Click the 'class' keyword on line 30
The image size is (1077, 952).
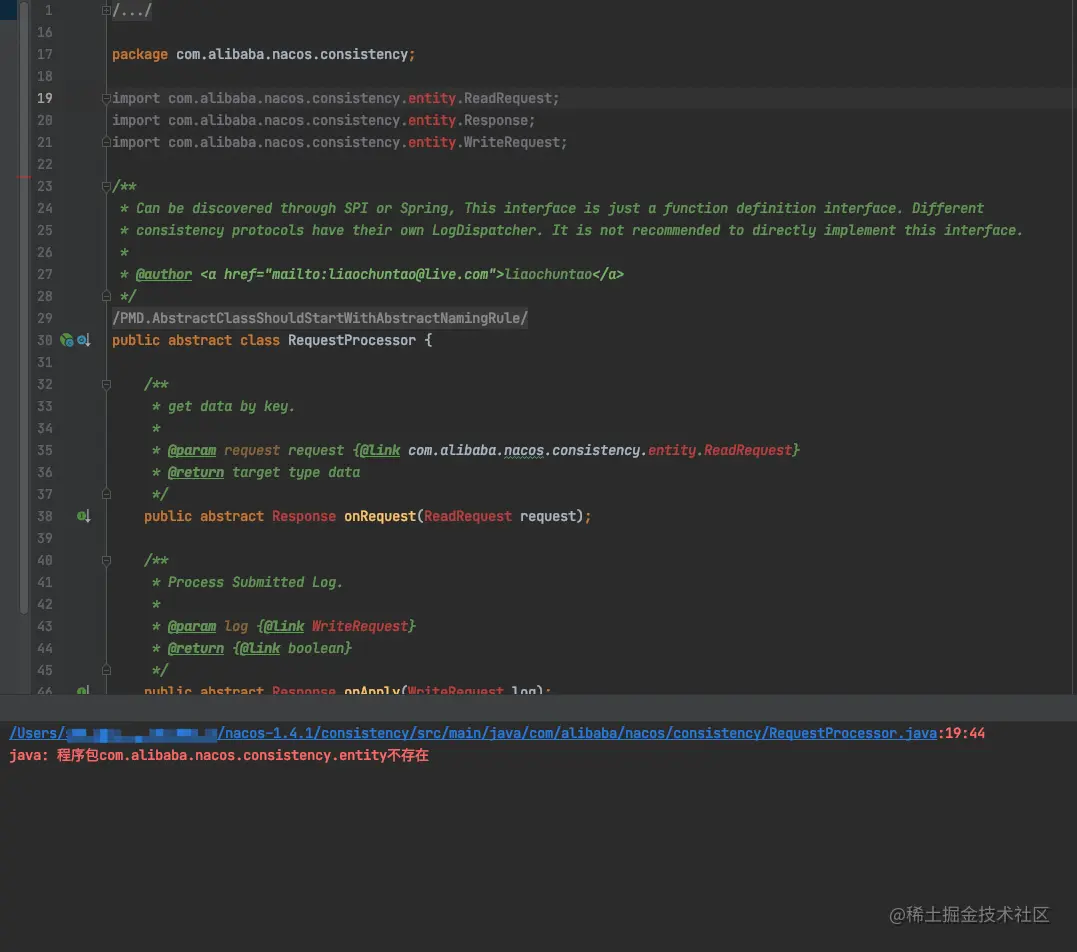[260, 340]
